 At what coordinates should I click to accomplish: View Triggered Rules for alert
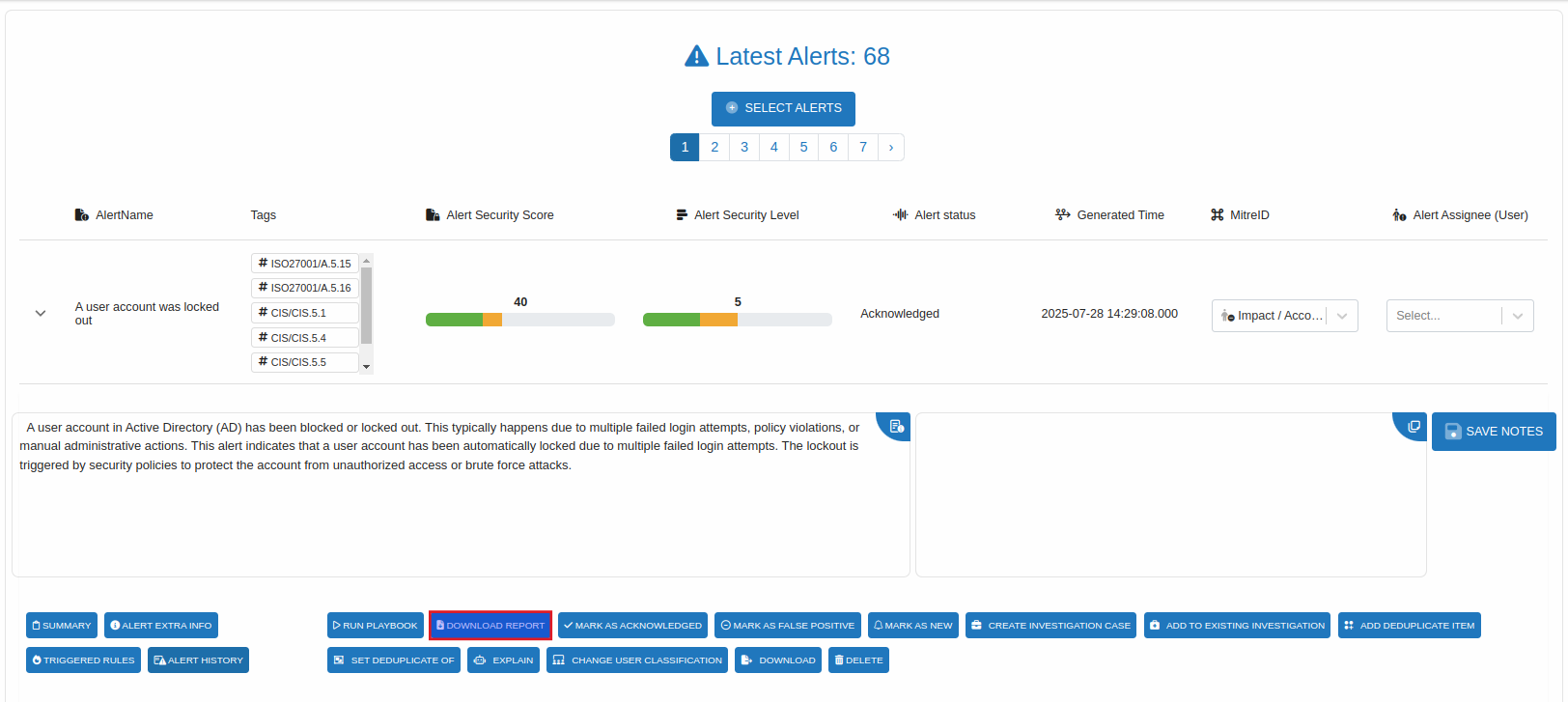tap(83, 660)
